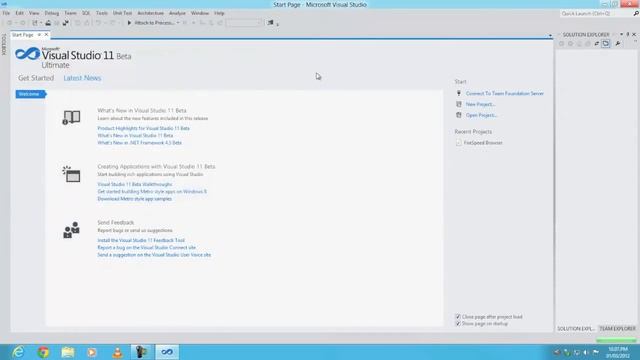Click the green Start play arrow
This screenshot has height=360, width=640.
coord(129,23)
